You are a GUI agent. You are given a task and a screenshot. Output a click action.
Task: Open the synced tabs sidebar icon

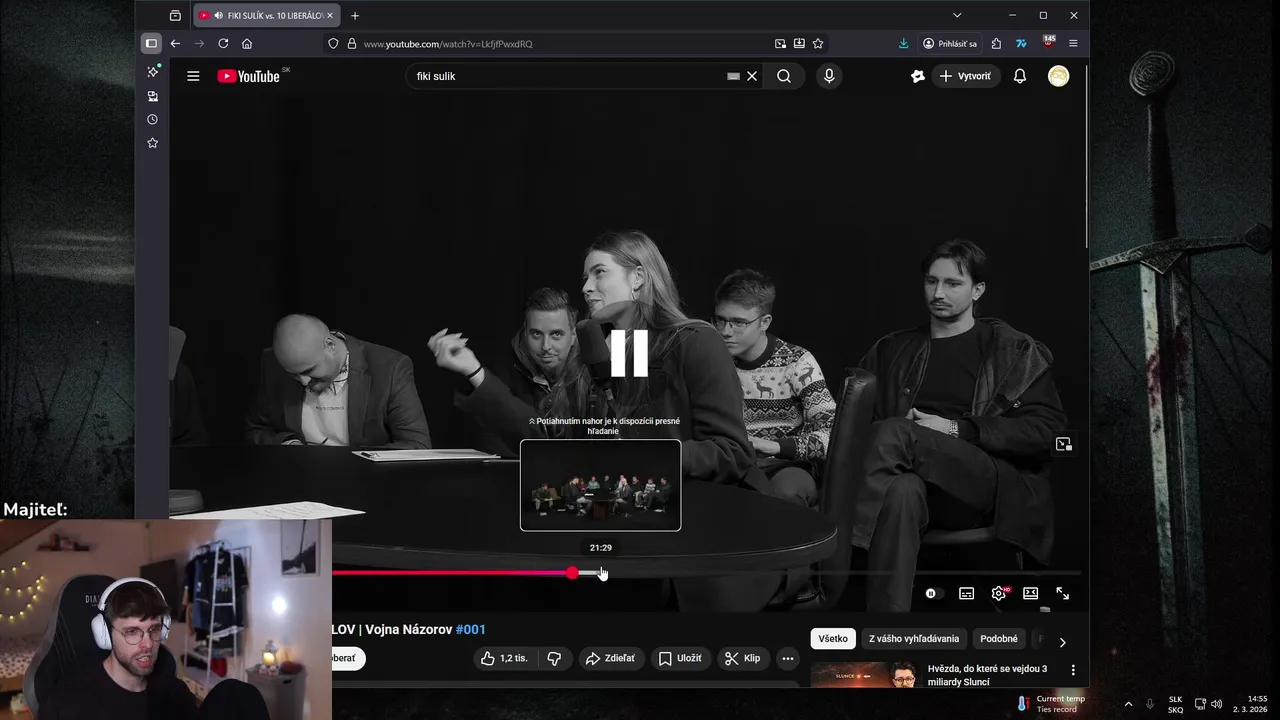point(152,96)
